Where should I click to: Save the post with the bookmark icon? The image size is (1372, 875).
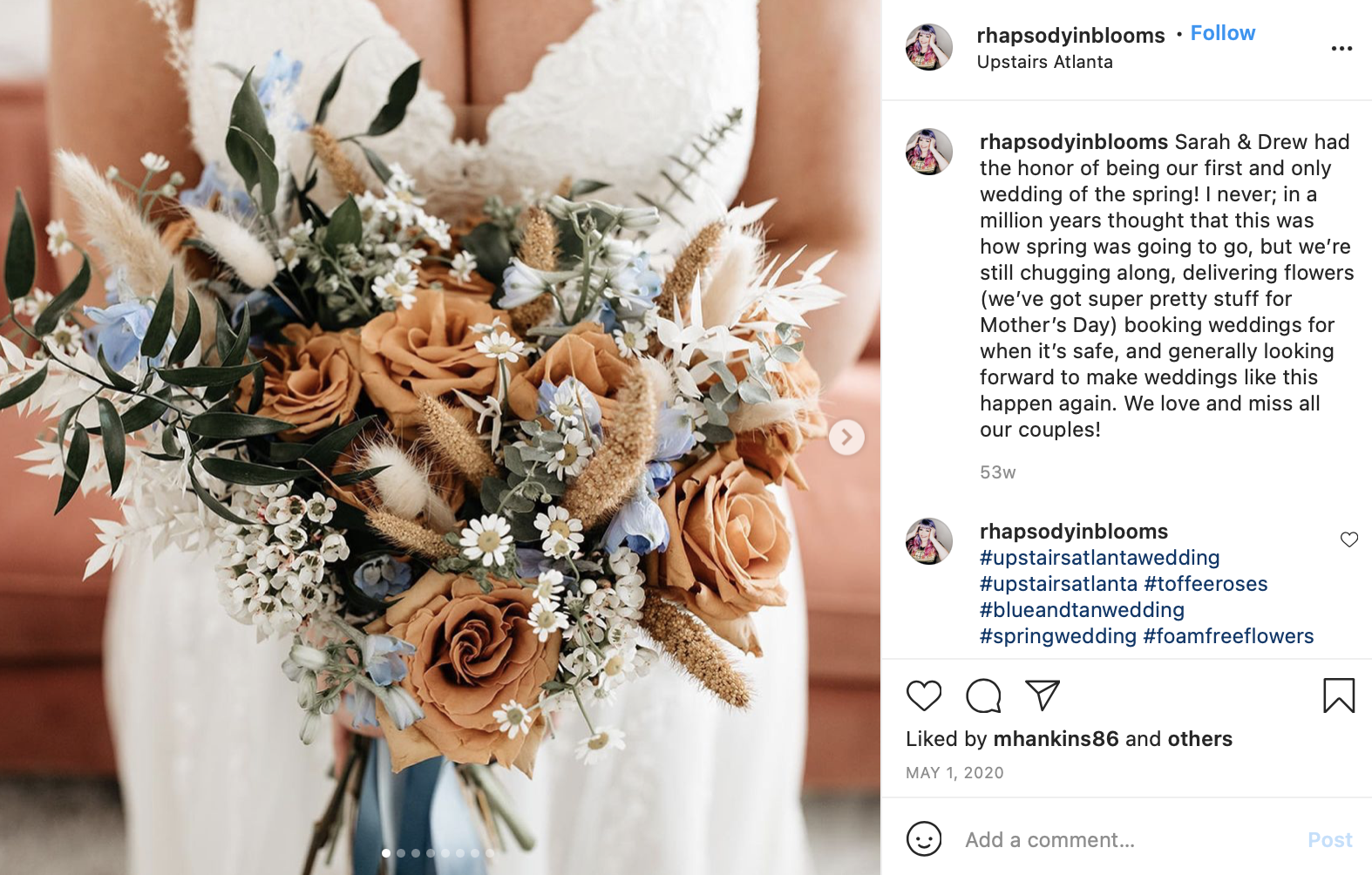[1339, 695]
